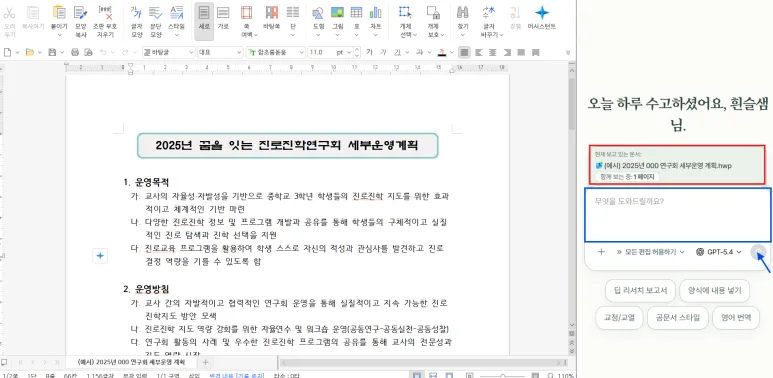Click the 개체 선택 object select icon

coord(405,13)
